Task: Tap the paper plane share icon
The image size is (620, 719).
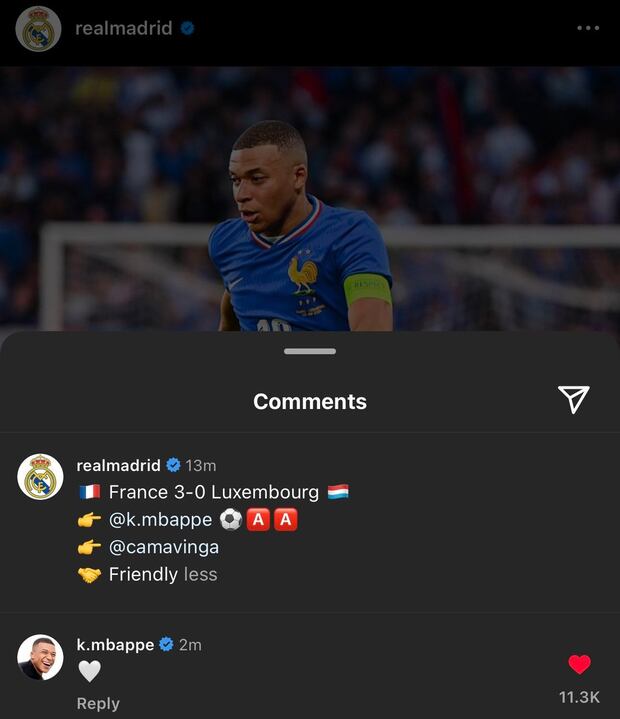Action: (x=573, y=399)
